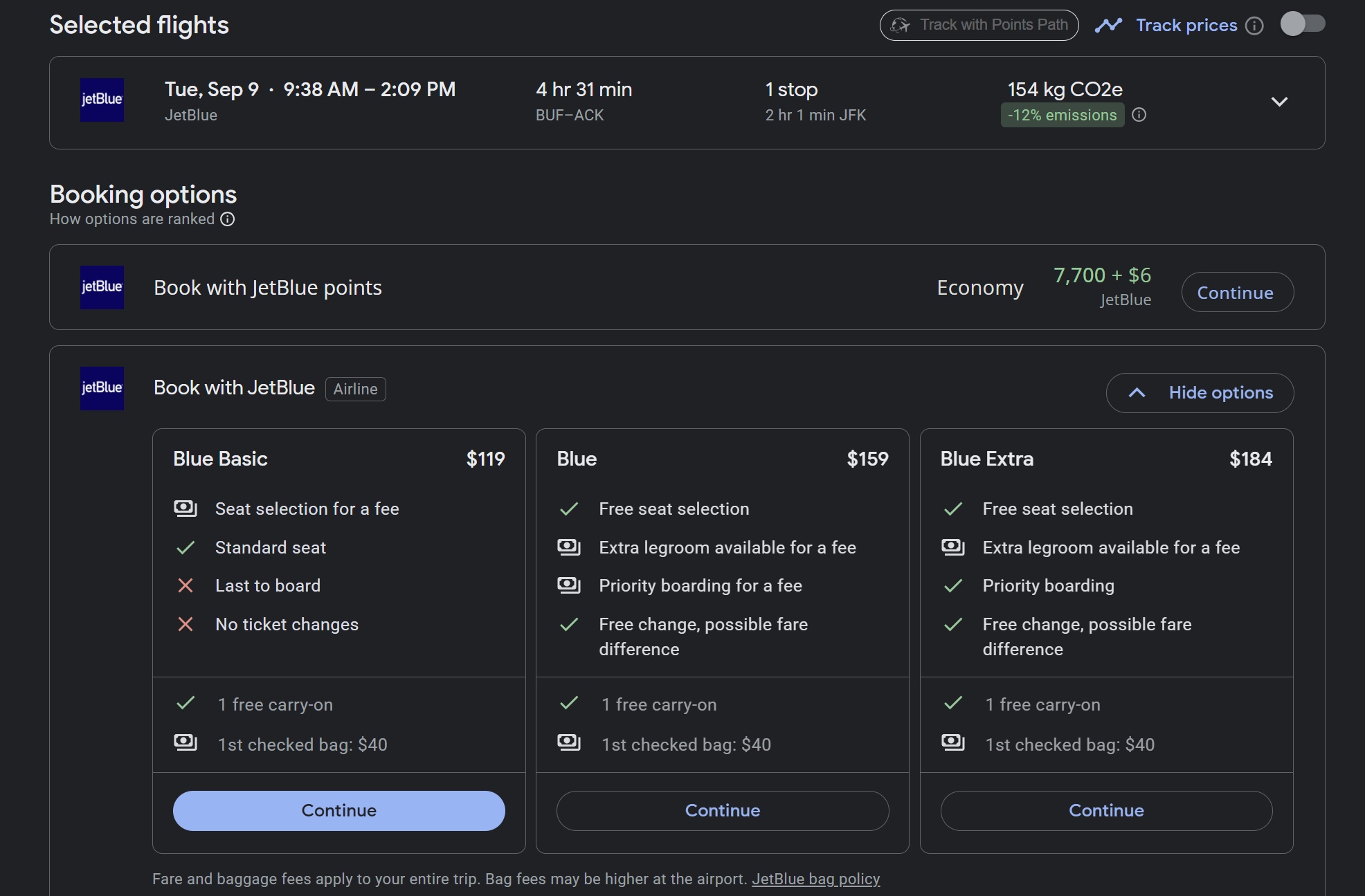The image size is (1365, 896).
Task: Click fee icon by Seat selection for a fee
Action: [x=185, y=509]
